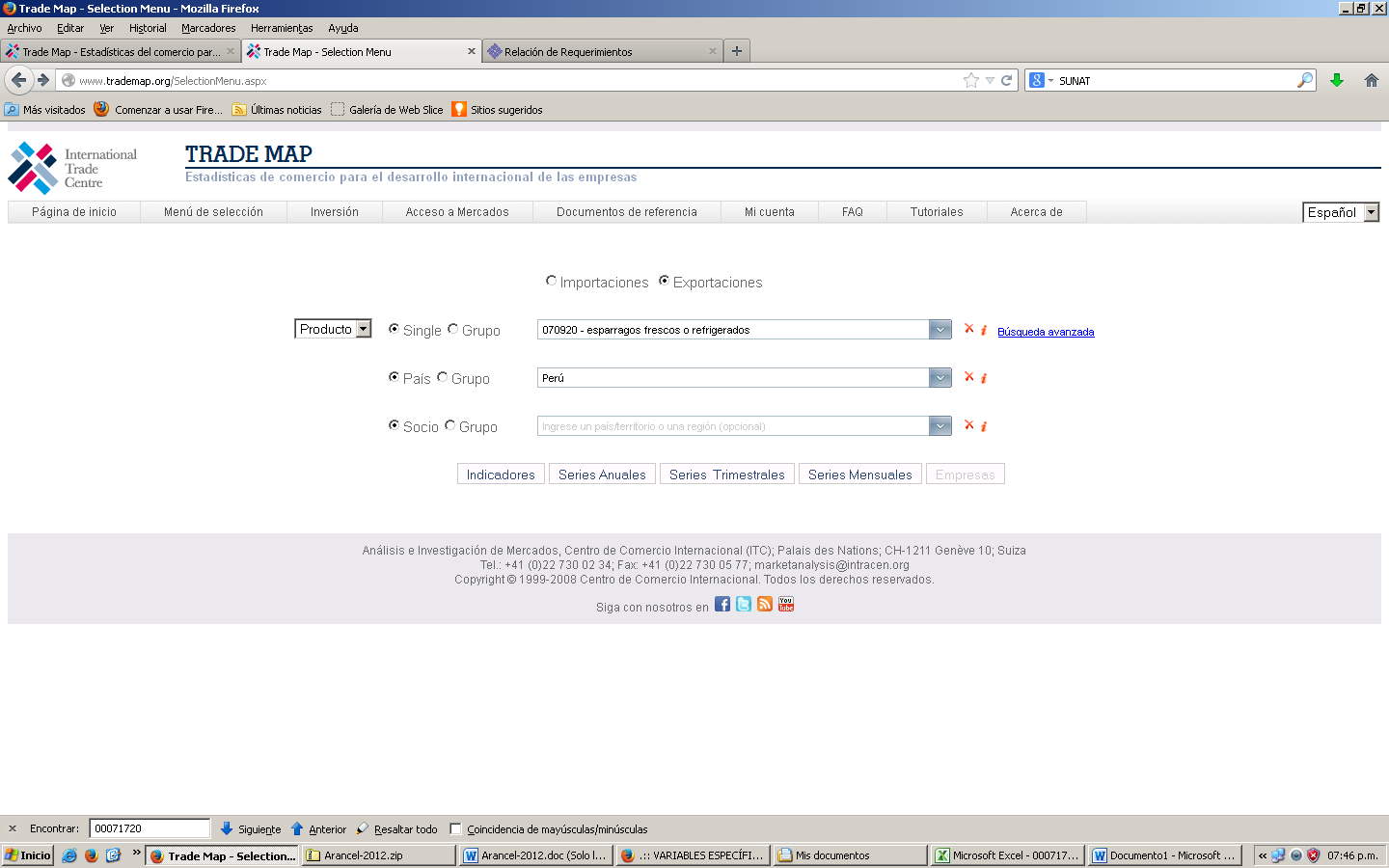1389x868 pixels.
Task: Clear the product field with red X
Action: [969, 329]
